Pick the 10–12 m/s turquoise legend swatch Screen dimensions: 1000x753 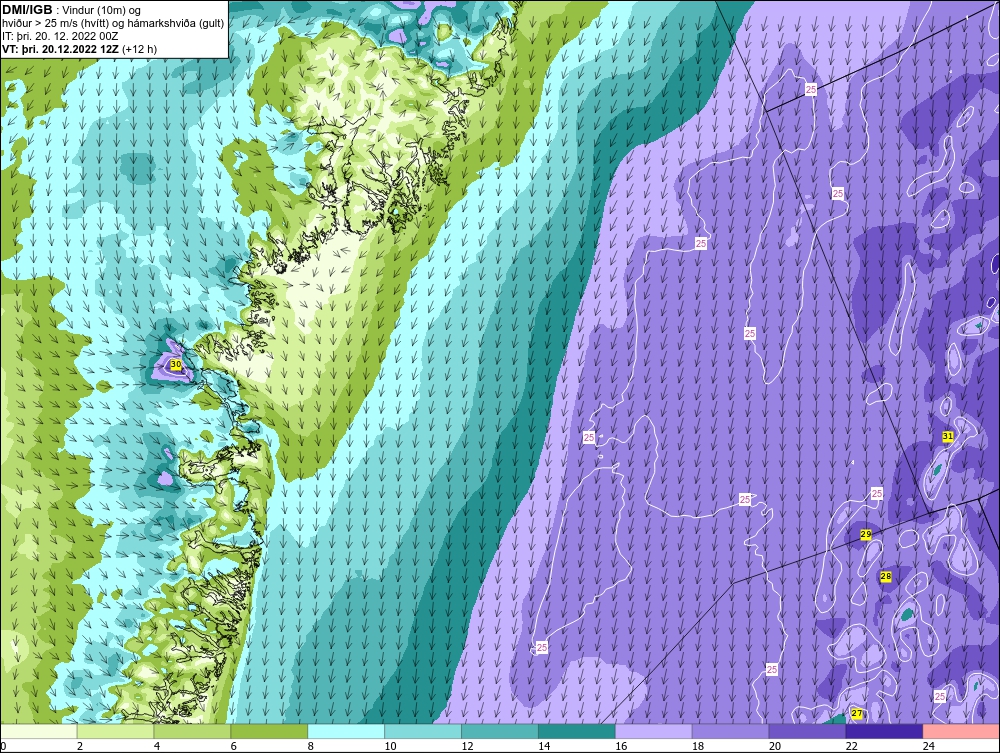423,731
